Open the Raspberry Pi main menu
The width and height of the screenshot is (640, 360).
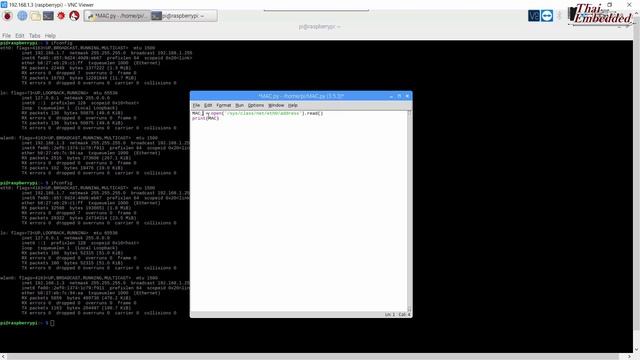(7, 16)
